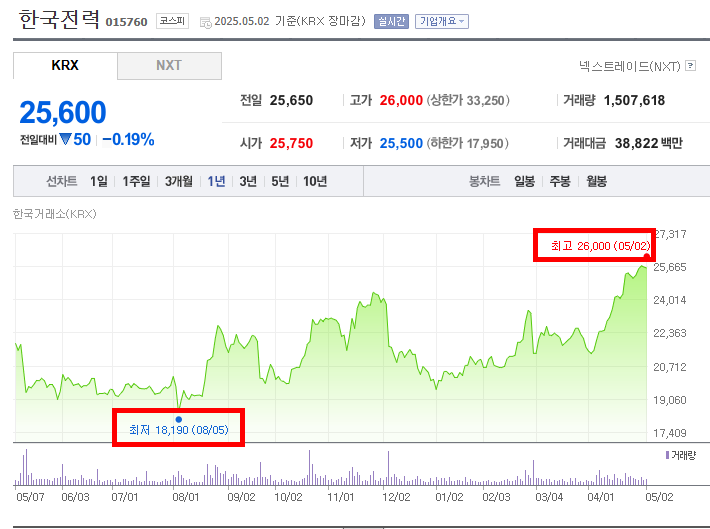Click the volume value 1,507,618

tap(634, 100)
